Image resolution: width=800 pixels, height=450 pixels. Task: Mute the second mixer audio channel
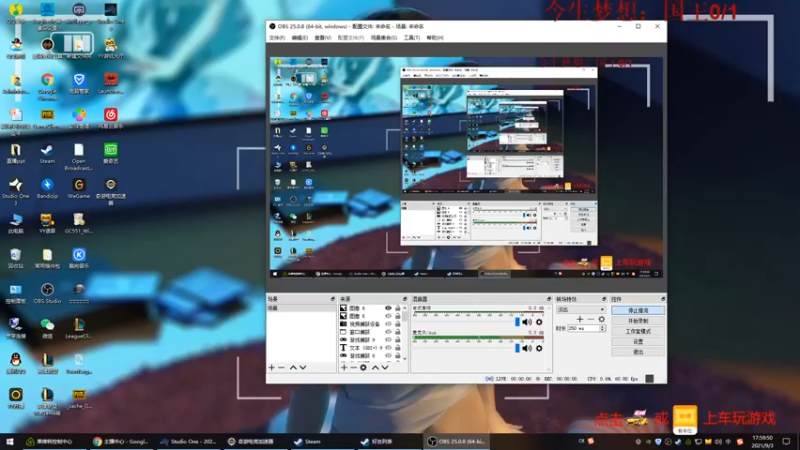tap(527, 348)
